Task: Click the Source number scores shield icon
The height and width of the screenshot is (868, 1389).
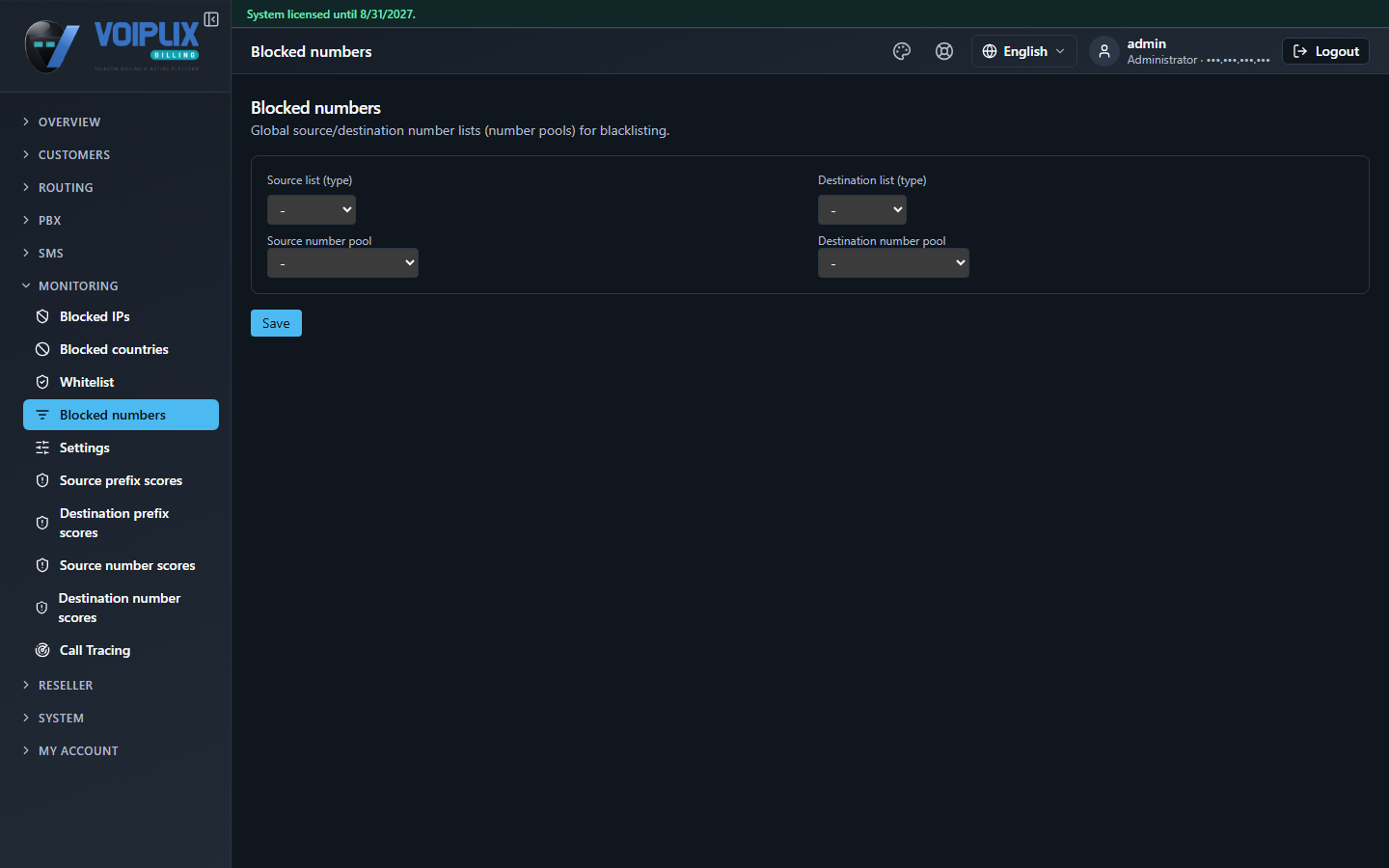Action: coord(42,565)
